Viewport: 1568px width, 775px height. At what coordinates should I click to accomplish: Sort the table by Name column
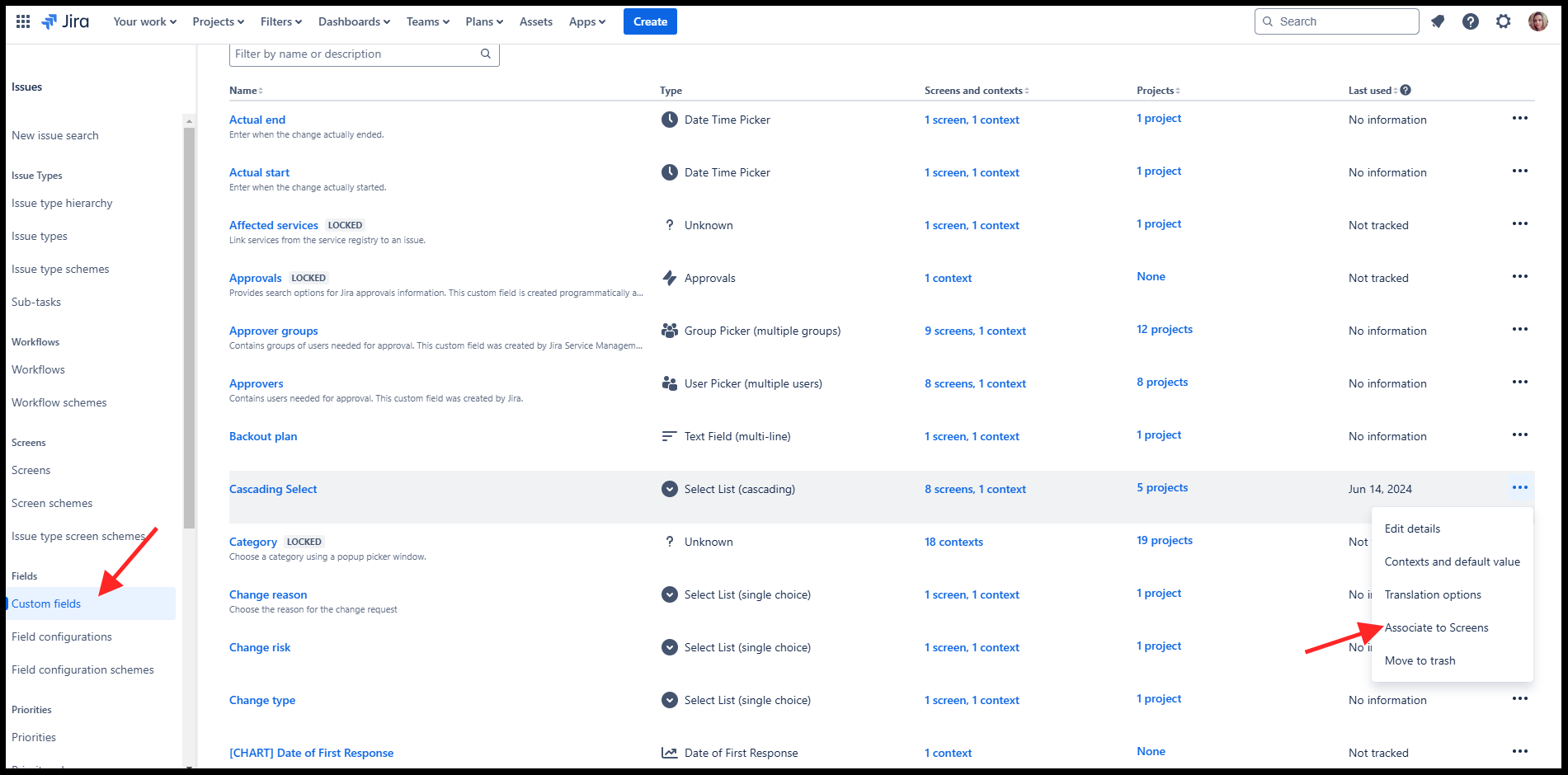click(246, 91)
